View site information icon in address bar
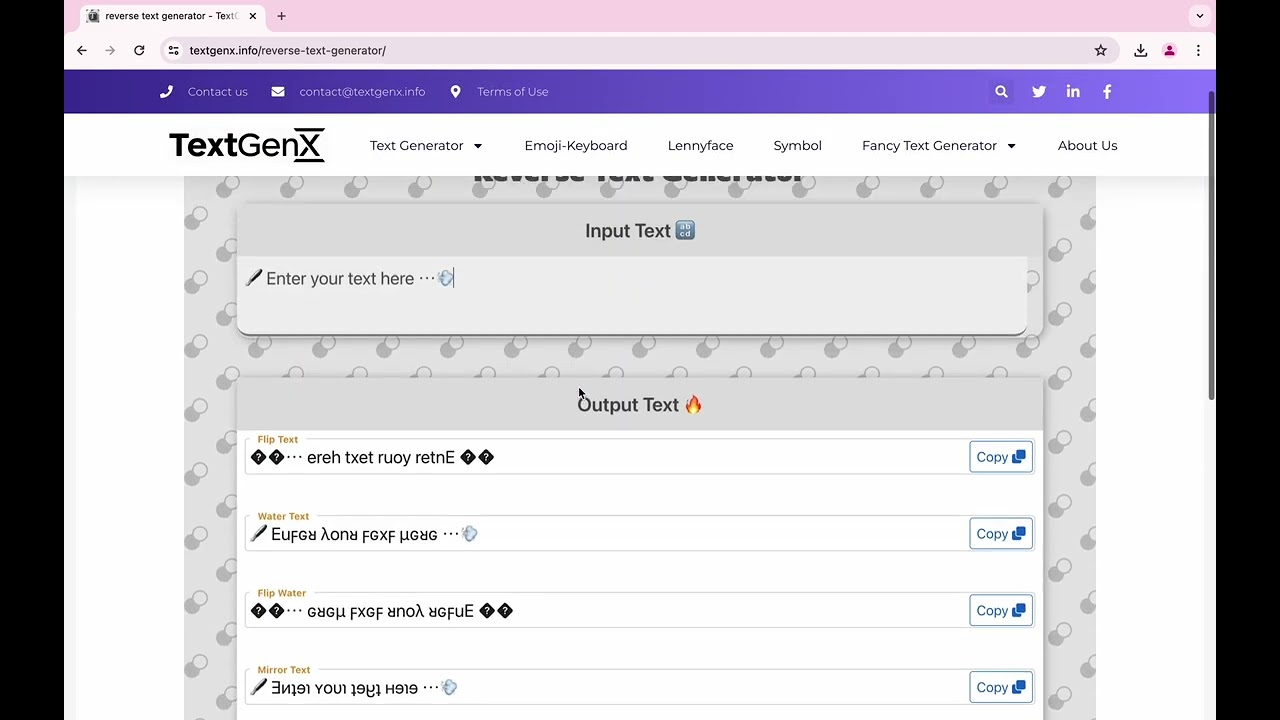 coord(173,50)
